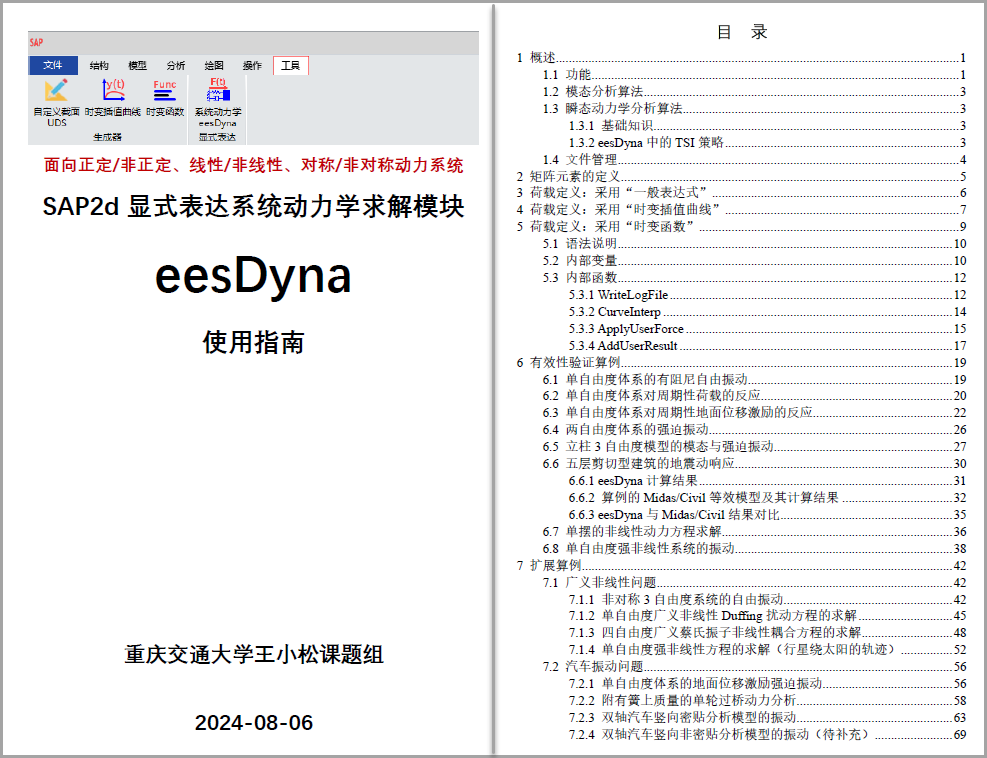Select line "7.2.2 附有簧上质量的单轮过桥动力分析"
987x758 pixels.
coord(768,700)
